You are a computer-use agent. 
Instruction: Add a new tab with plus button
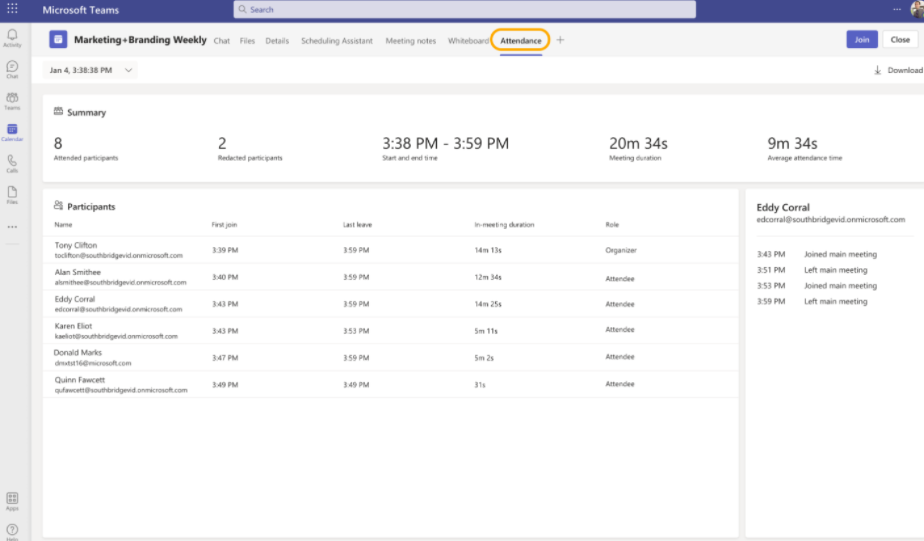(560, 40)
